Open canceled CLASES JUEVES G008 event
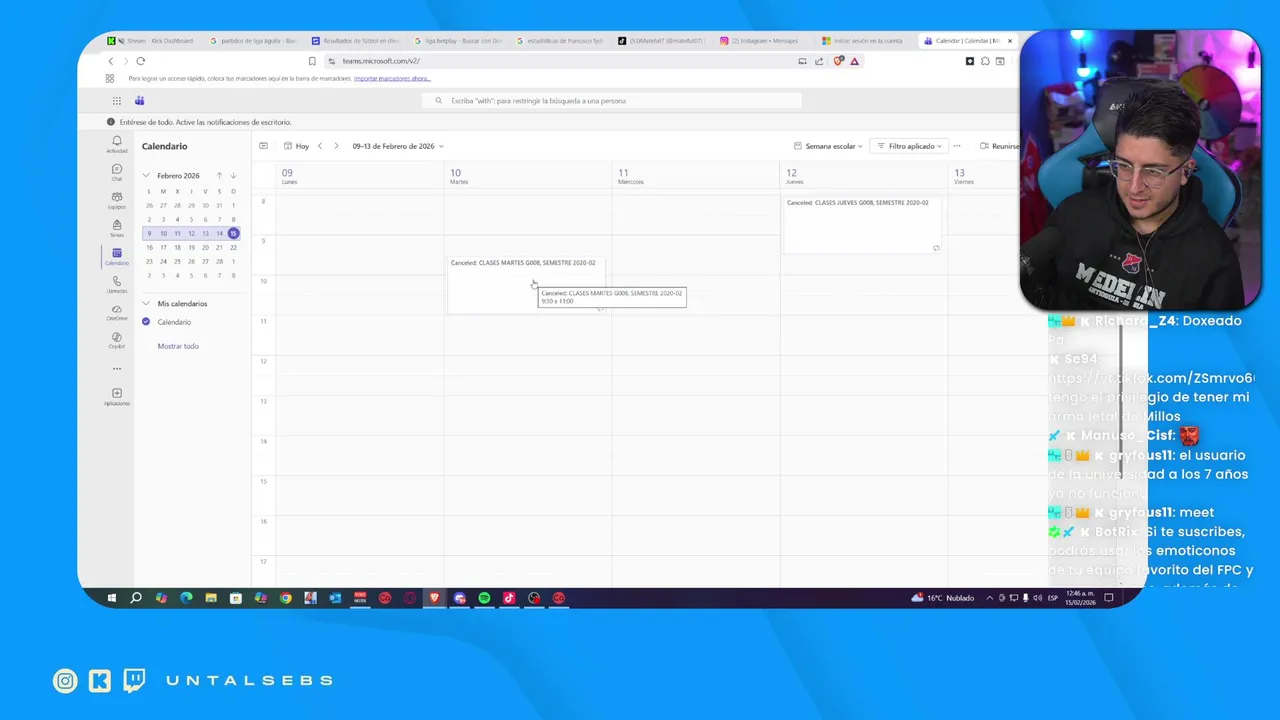The image size is (1280, 720). click(862, 224)
